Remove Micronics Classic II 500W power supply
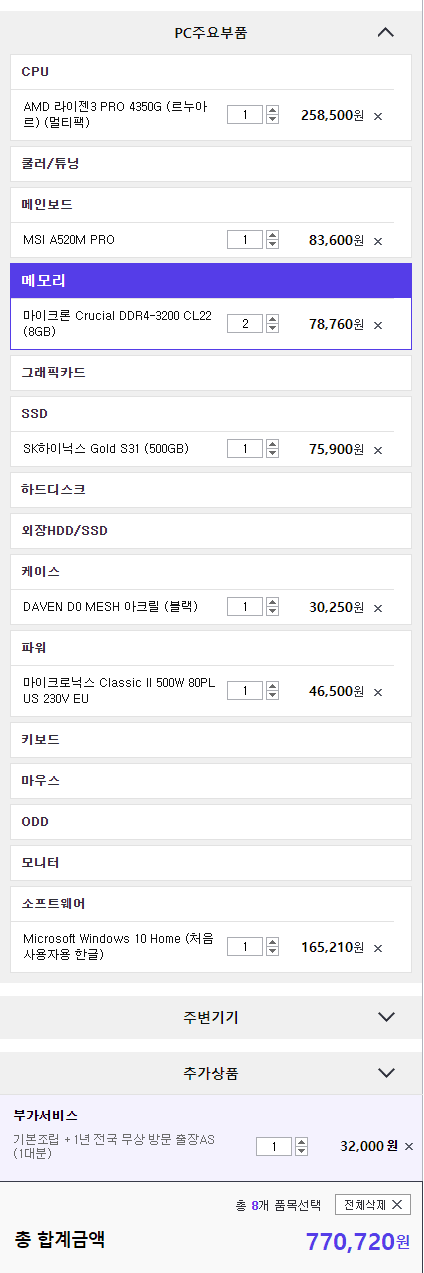The image size is (424, 1273). 378,692
